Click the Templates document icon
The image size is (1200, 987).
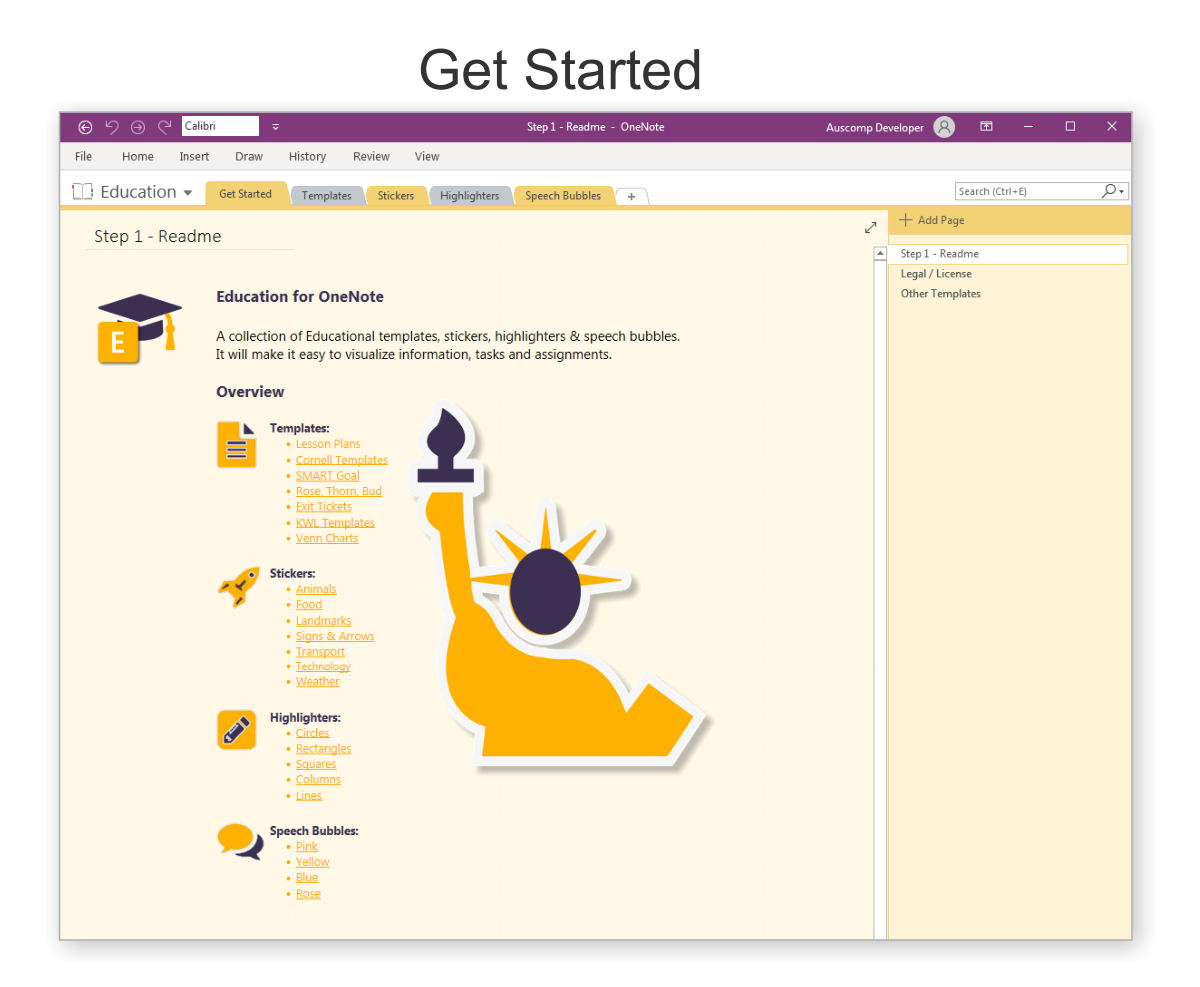pyautogui.click(x=237, y=444)
